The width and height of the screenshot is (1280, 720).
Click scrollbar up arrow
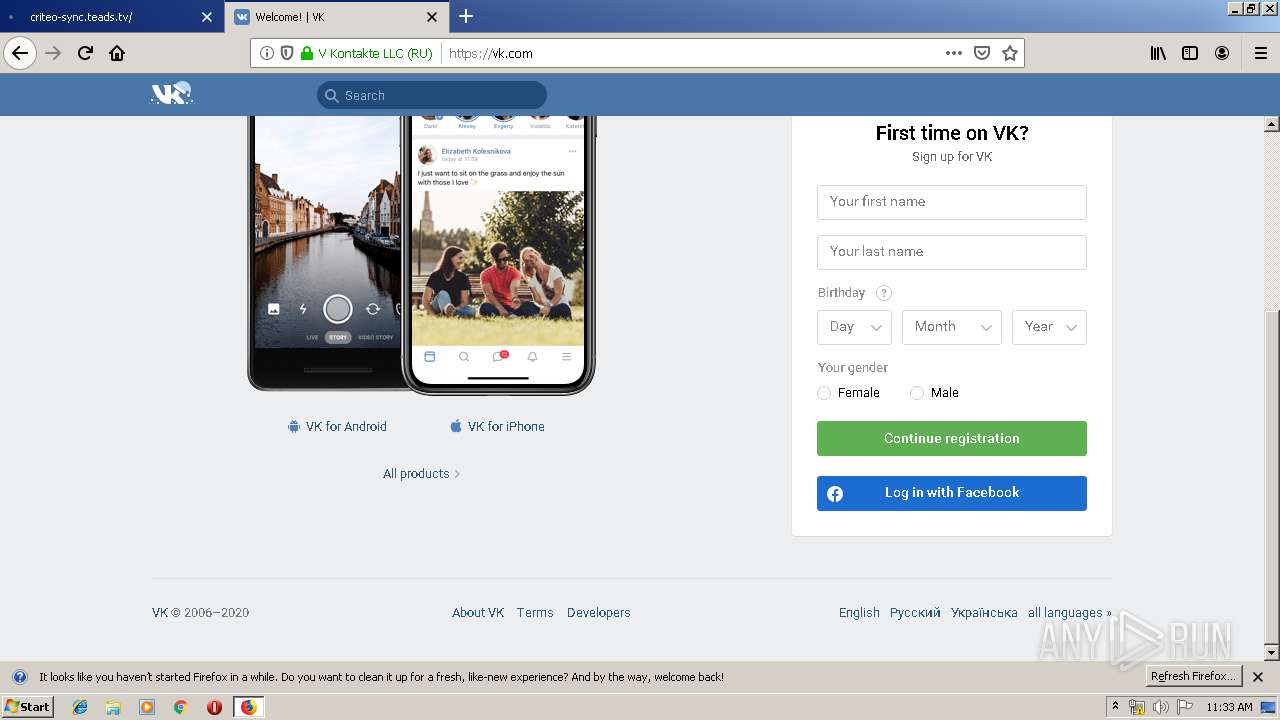point(1272,124)
